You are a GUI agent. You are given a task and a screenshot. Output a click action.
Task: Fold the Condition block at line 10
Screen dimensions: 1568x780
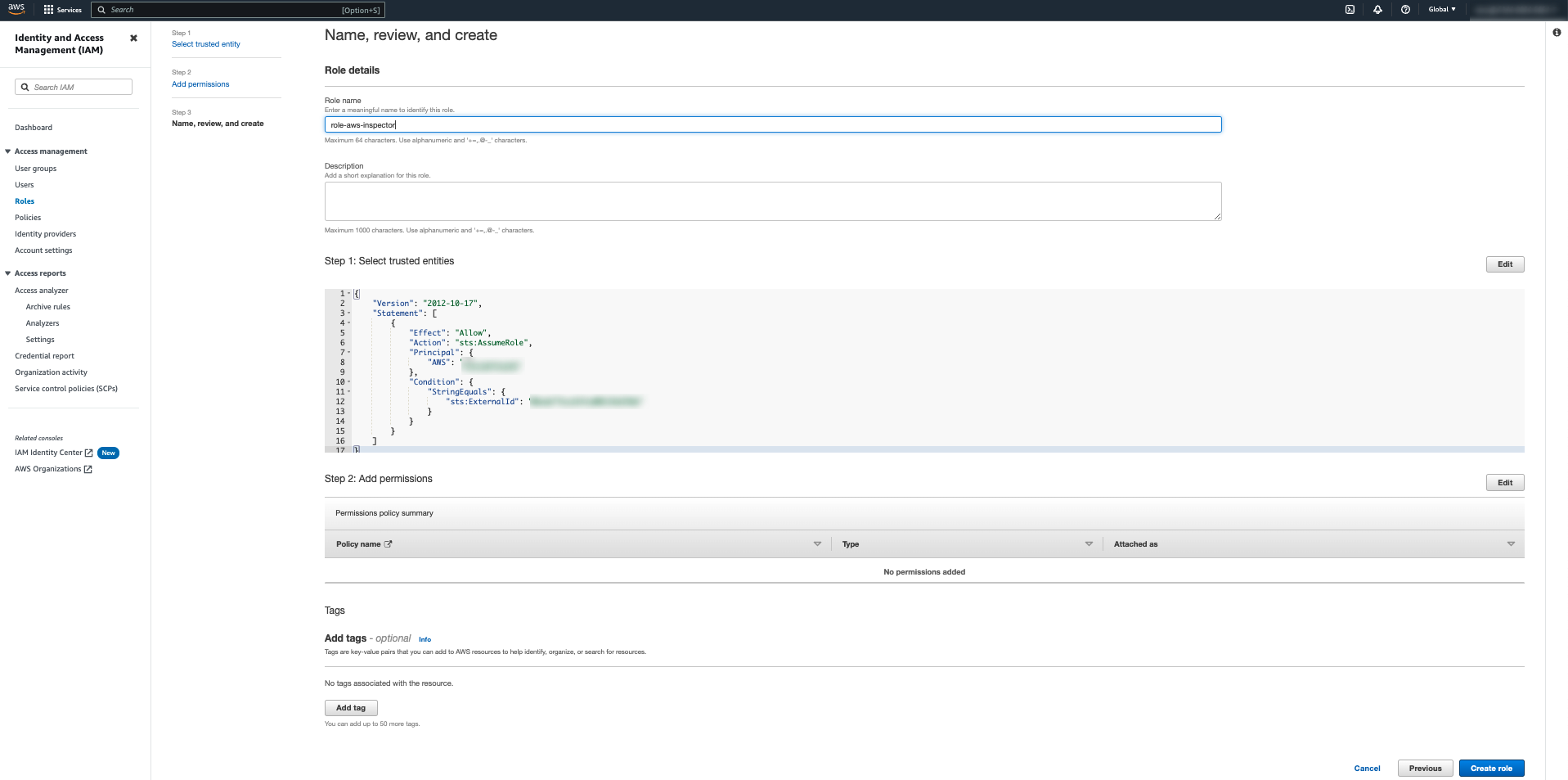pyautogui.click(x=349, y=381)
